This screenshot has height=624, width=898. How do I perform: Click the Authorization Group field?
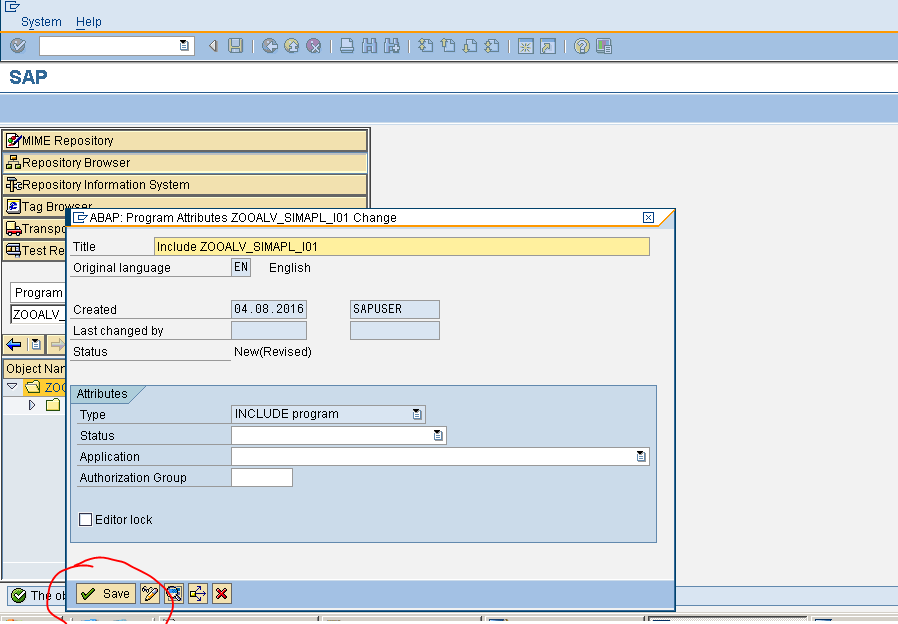click(262, 477)
